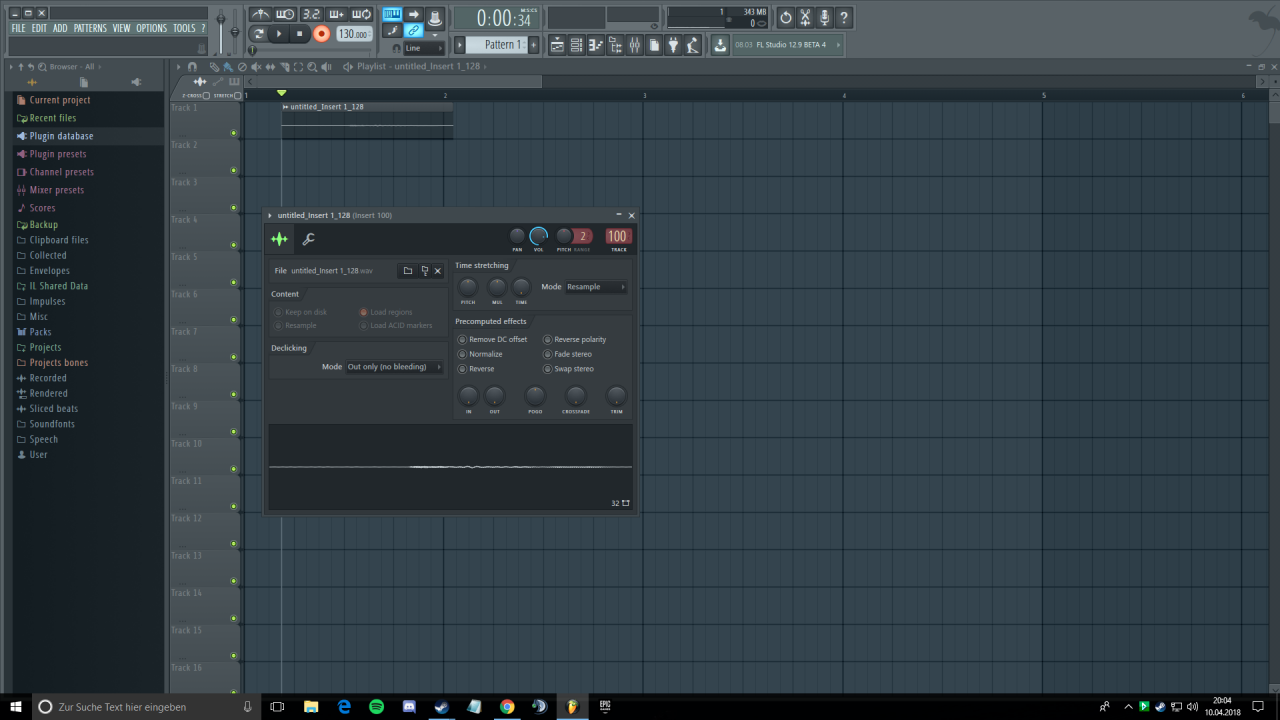Open Plugin database folder in browser
The height and width of the screenshot is (720, 1280).
point(61,136)
